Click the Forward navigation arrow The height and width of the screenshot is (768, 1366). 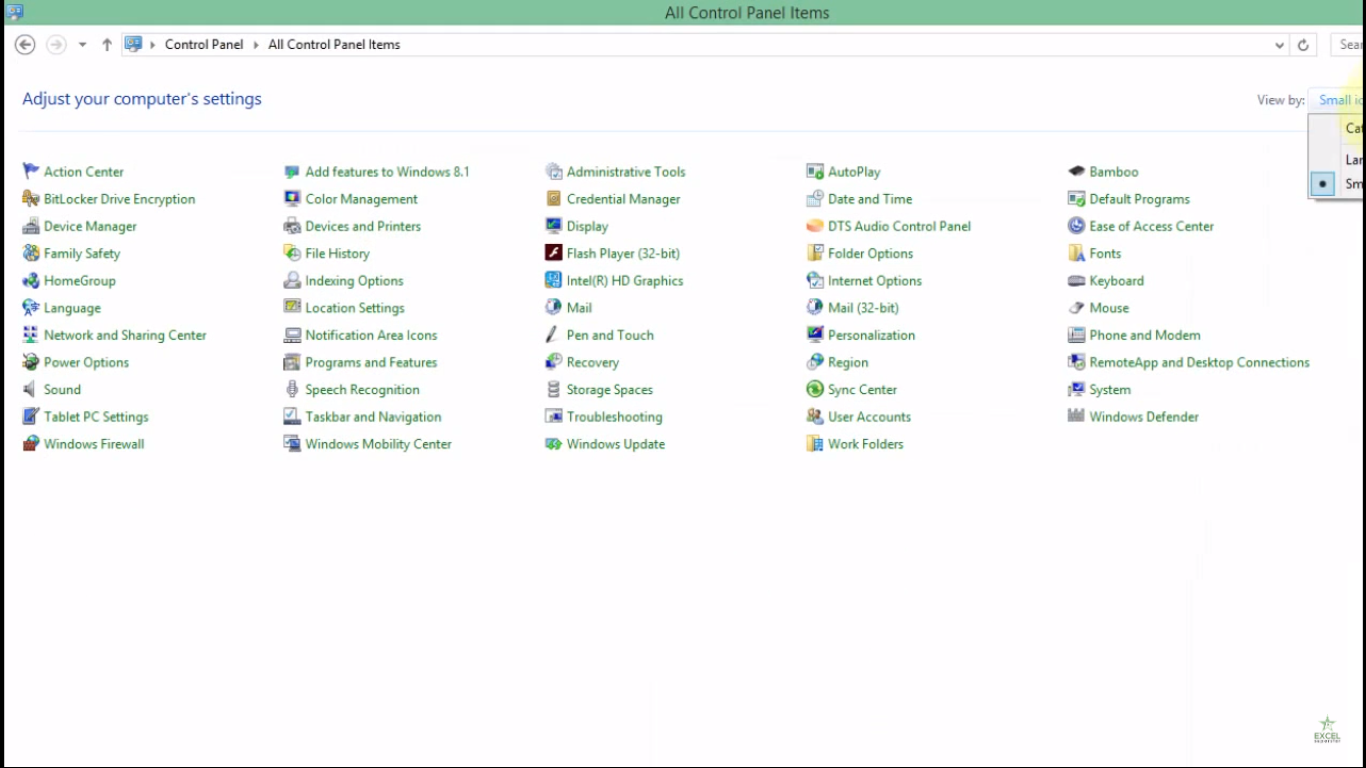tap(56, 45)
